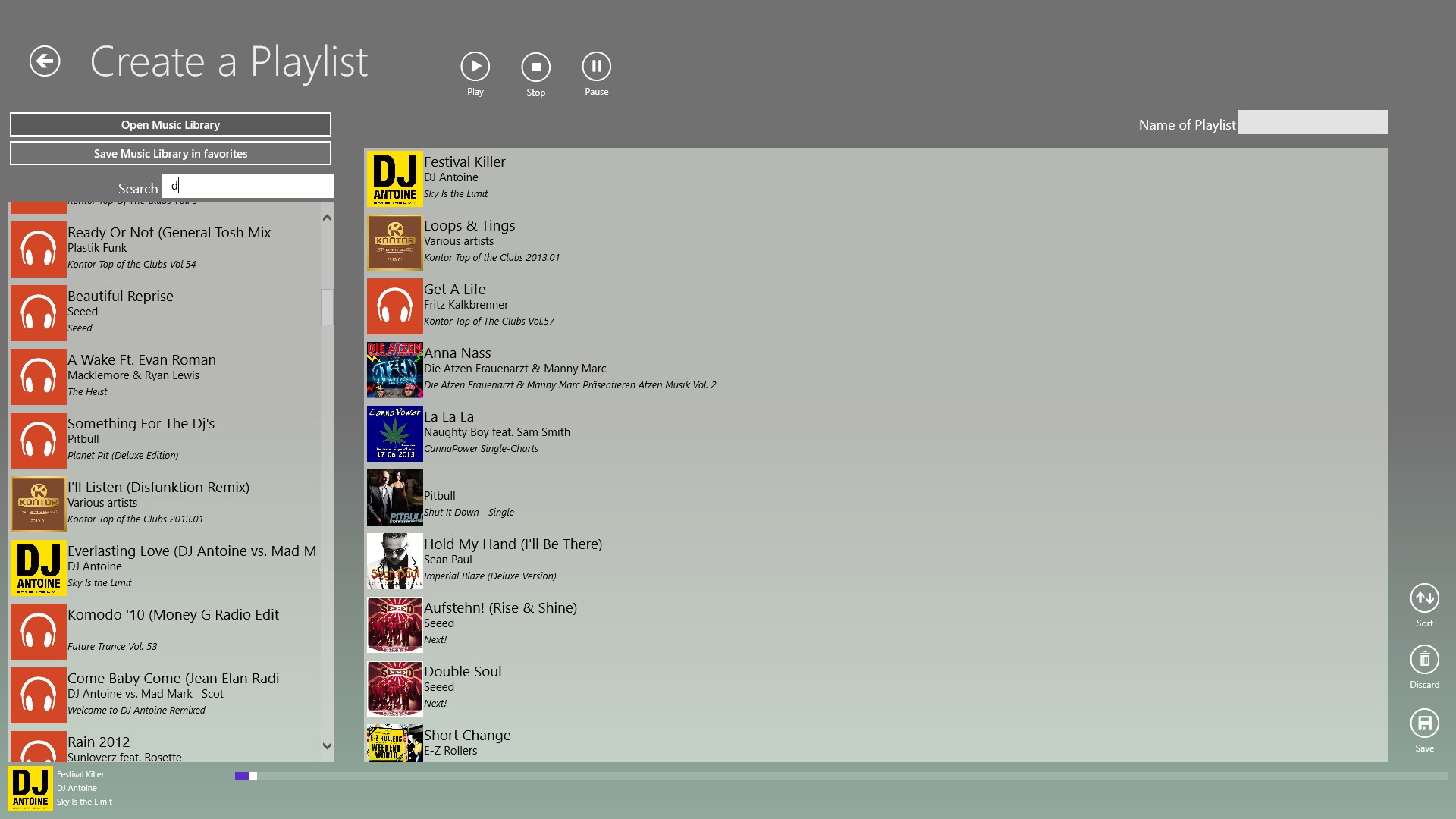1456x819 pixels.
Task: Click the Pitbull Shut It Down thumbnail
Action: [x=394, y=497]
